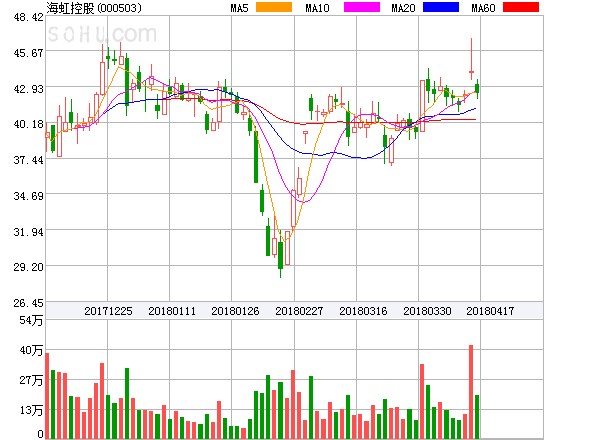Click the red MA60 legend swatch
This screenshot has height=440, width=600.
(521, 7)
